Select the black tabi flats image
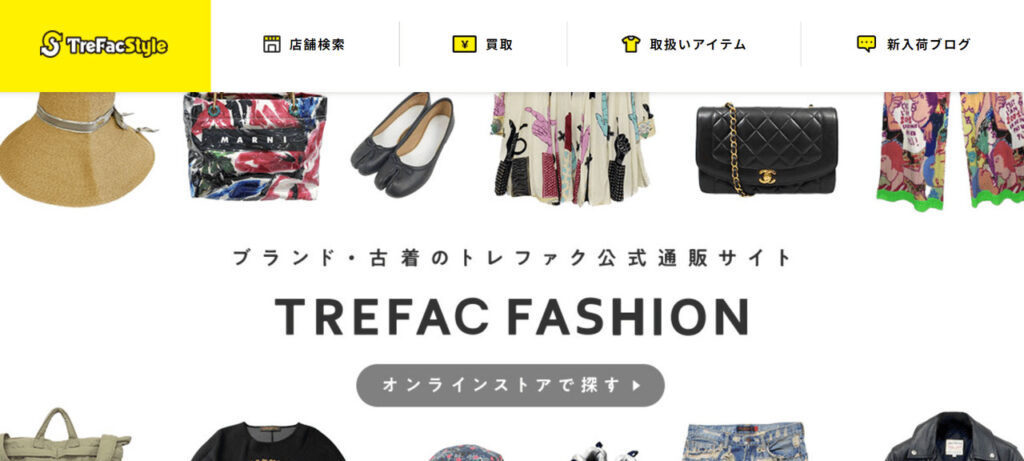The image size is (1024, 461). tap(402, 144)
